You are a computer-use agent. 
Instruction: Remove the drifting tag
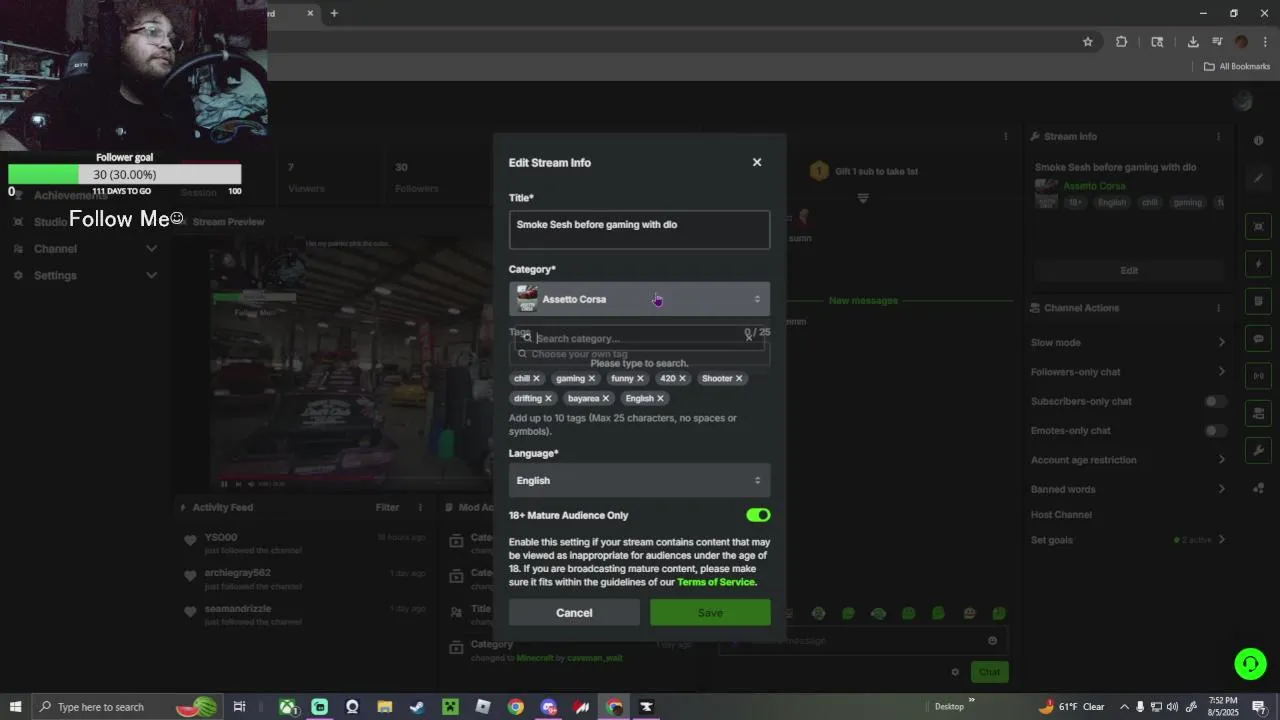click(x=548, y=398)
